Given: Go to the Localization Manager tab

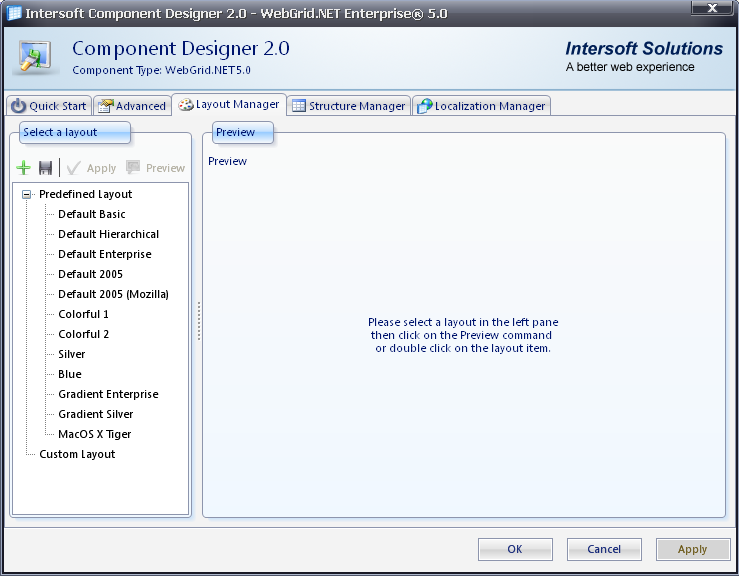Looking at the screenshot, I should 482,106.
